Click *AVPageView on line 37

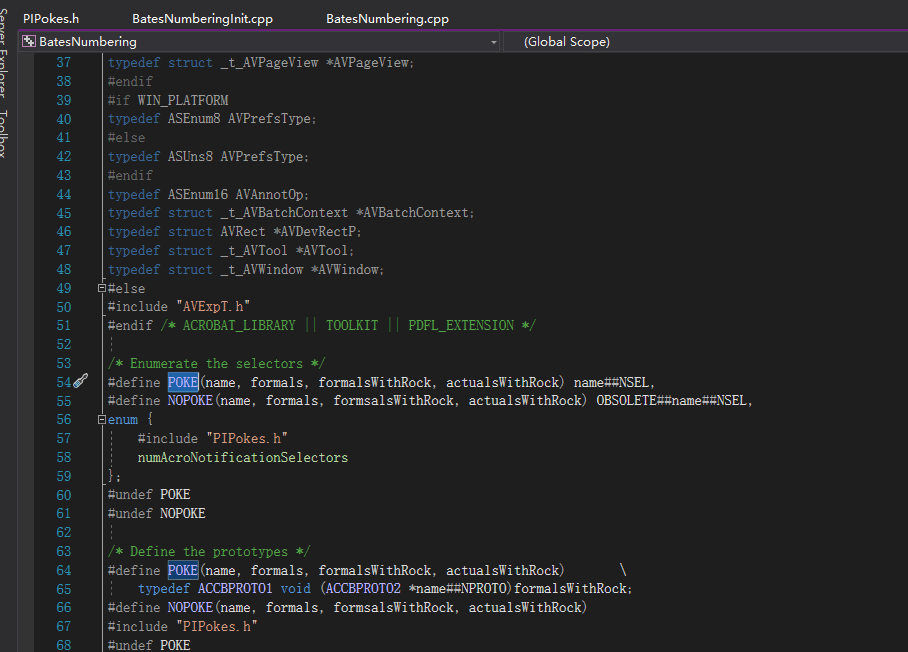tap(367, 63)
